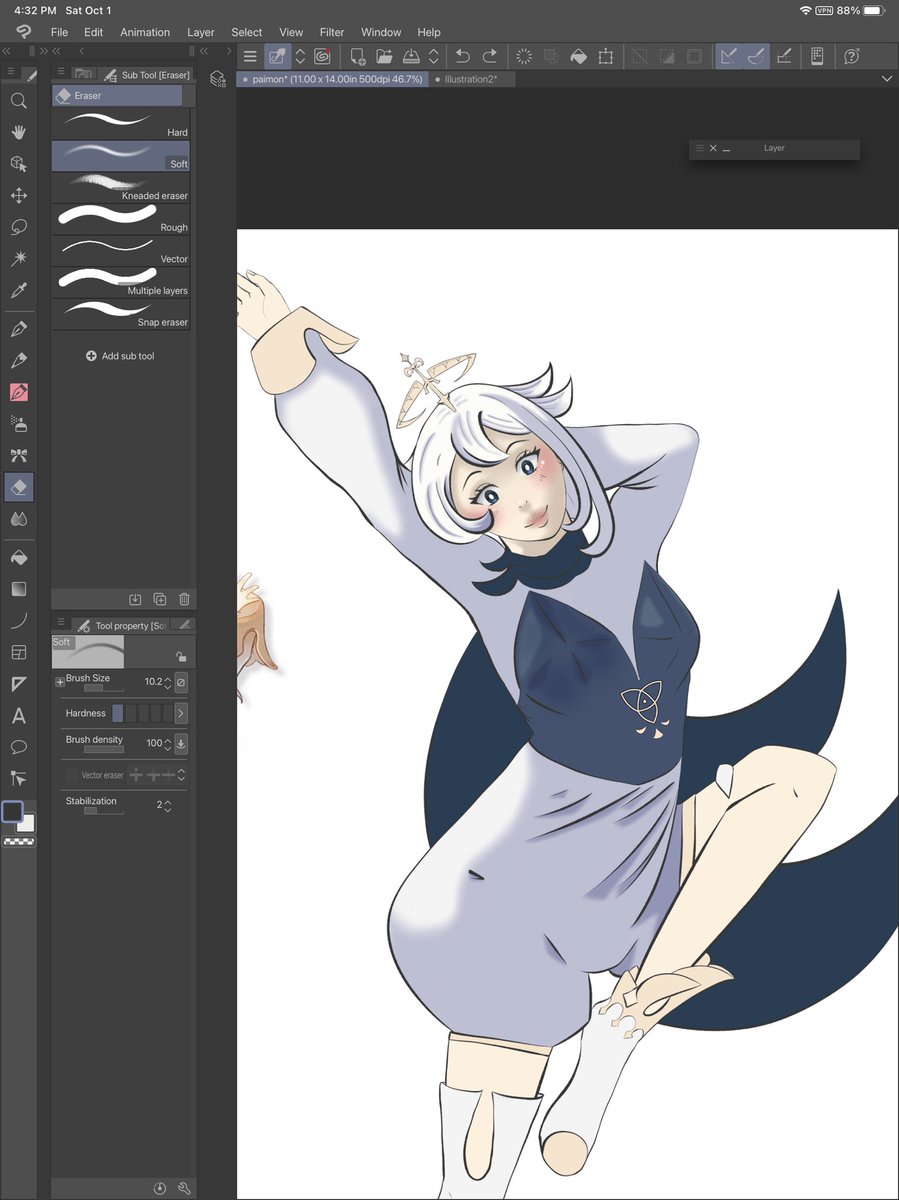Select the Figure curve tool

pos(18,621)
